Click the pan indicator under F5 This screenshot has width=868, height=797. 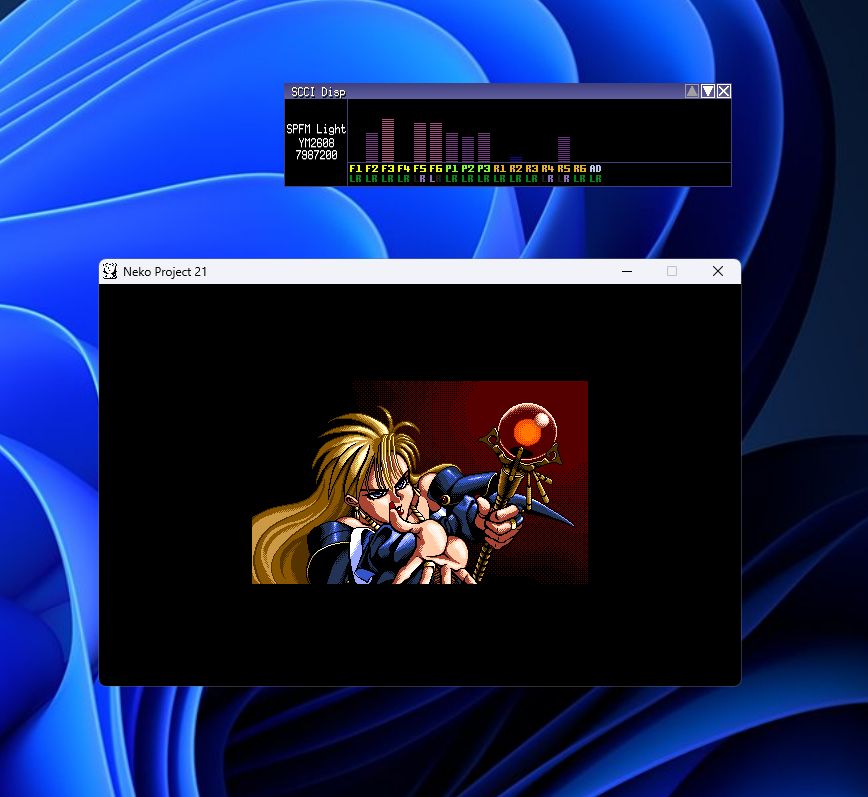coord(420,179)
